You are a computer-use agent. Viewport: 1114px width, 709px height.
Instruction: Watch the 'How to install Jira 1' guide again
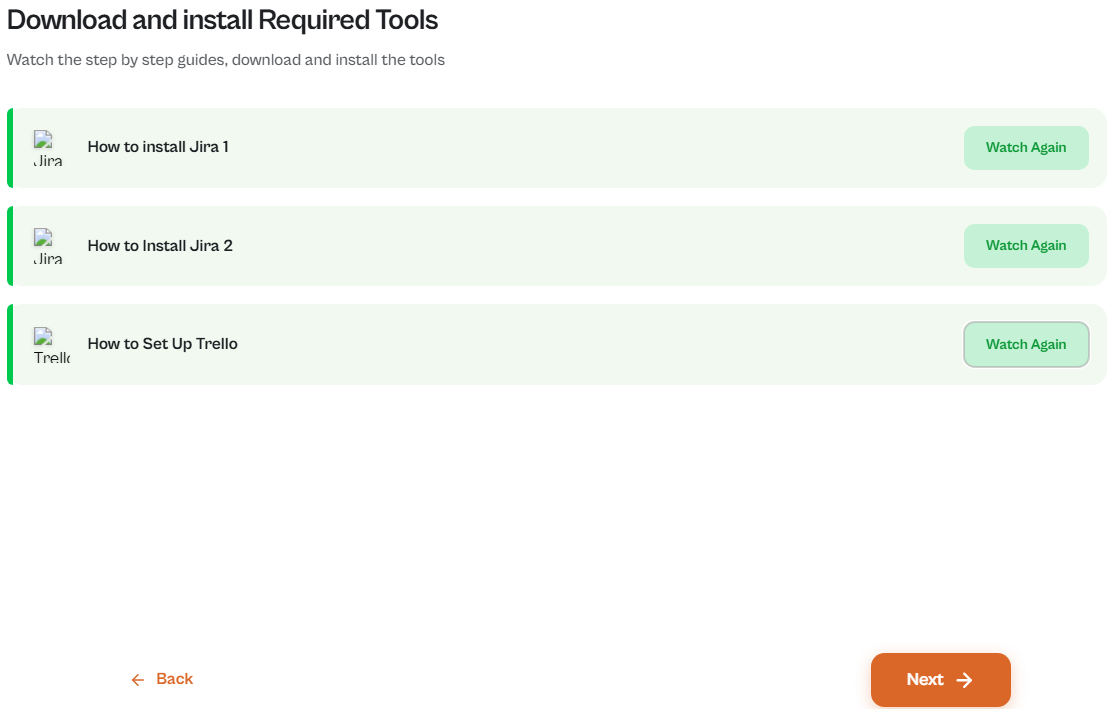[1026, 148]
